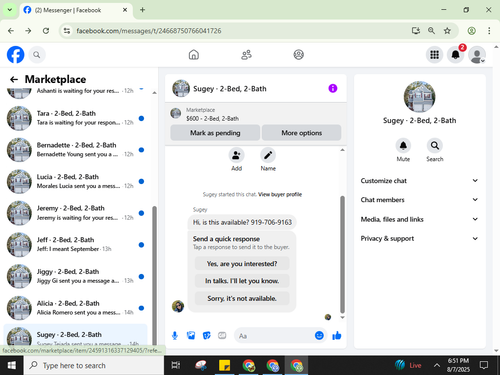Open the account profile avatar menu
Screen dimensions: 500x375
click(x=477, y=55)
